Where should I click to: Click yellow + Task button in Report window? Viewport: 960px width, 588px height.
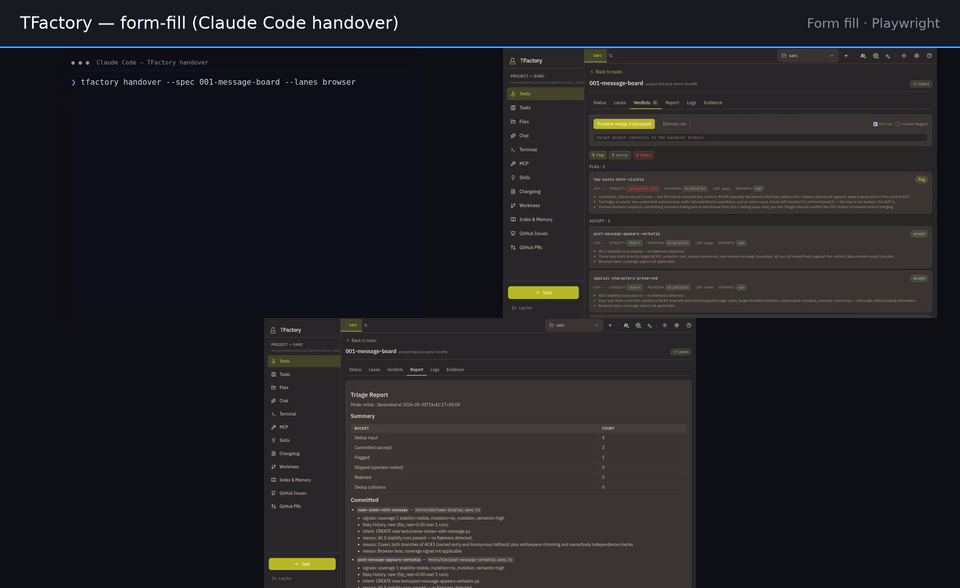(302, 564)
